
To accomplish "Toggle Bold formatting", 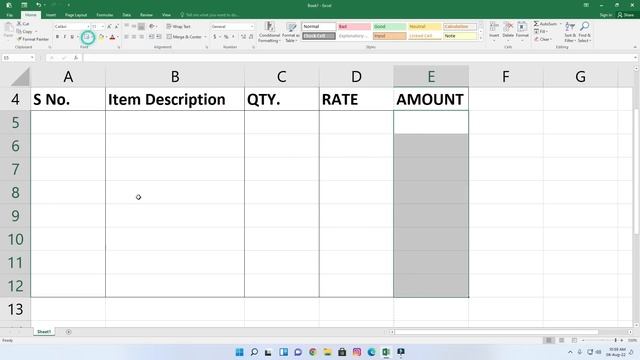I will click(57, 37).
